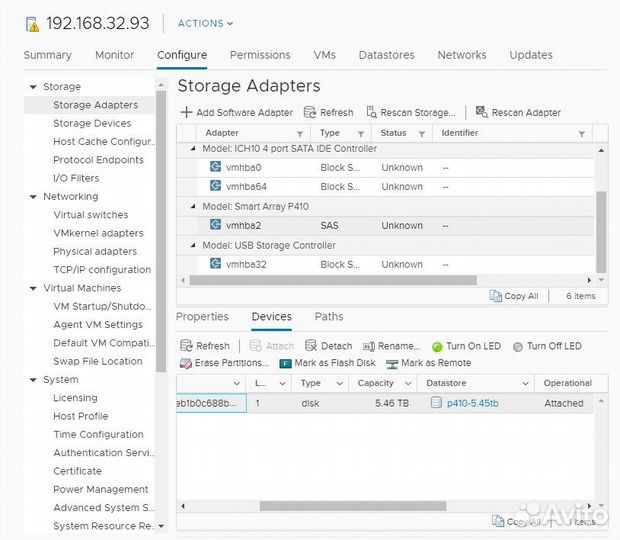
Task: Open the ACTIONS dropdown menu
Action: [x=205, y=23]
